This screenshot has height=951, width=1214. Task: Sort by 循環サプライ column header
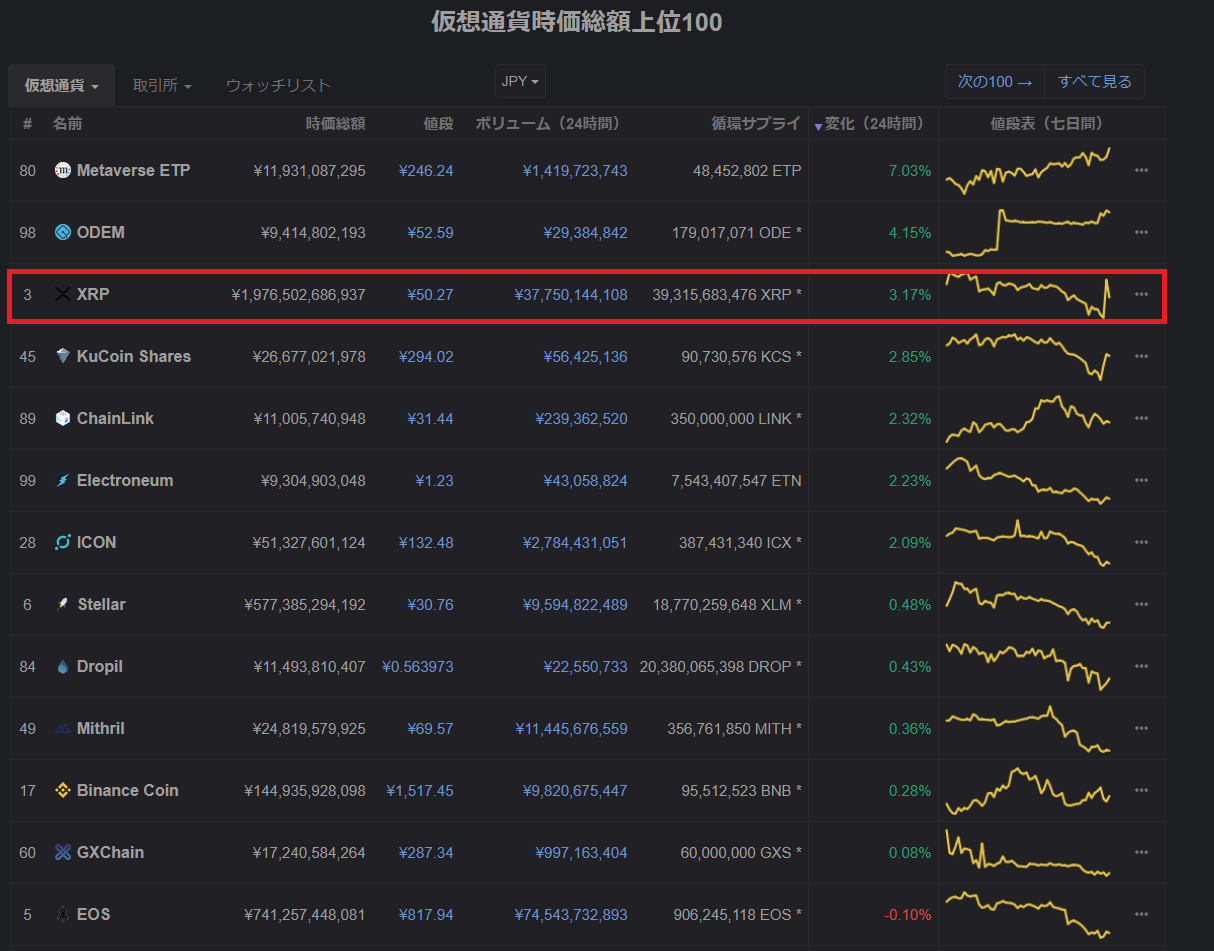click(756, 124)
